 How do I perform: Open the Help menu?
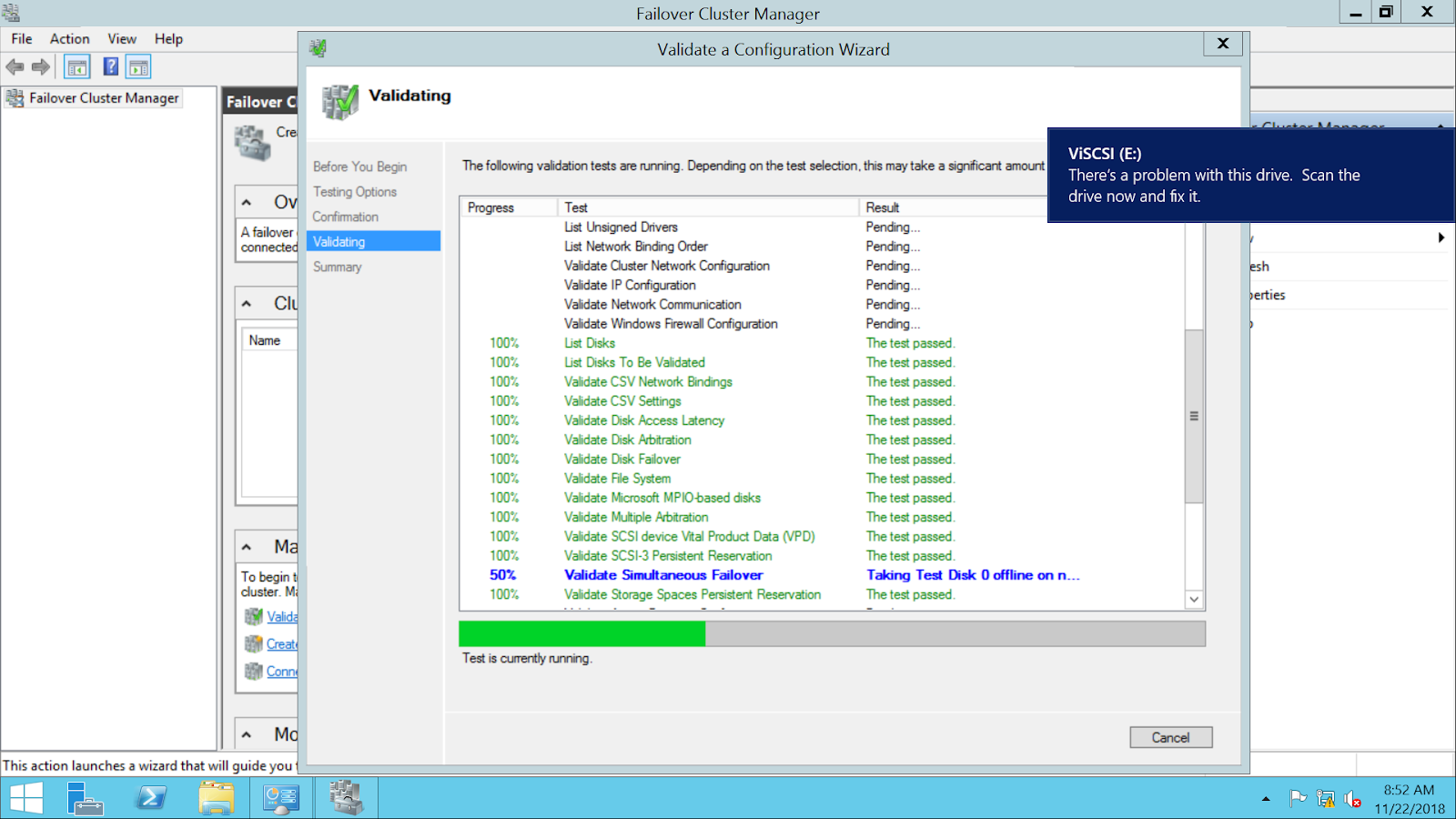pyautogui.click(x=168, y=38)
